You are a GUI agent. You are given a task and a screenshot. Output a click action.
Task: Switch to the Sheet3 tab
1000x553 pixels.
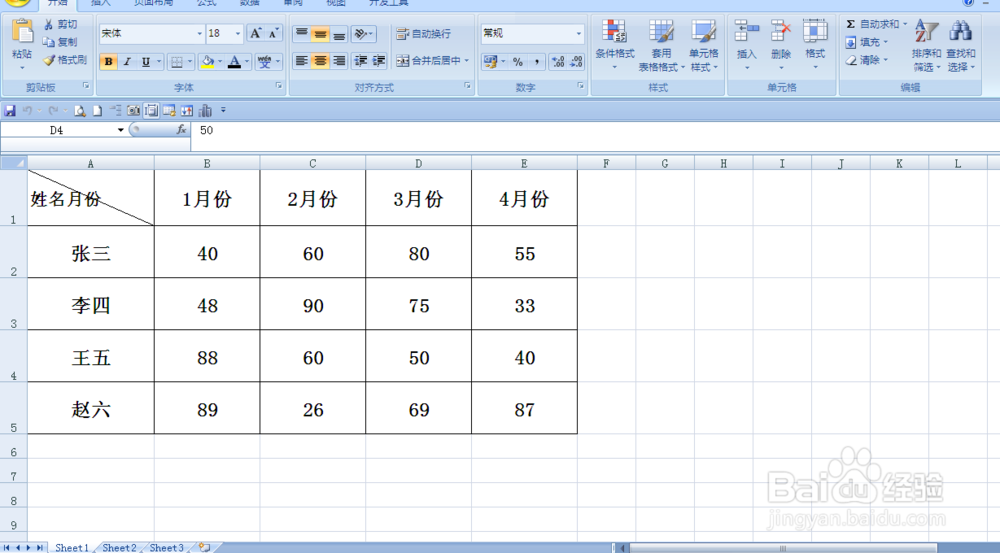tap(166, 547)
